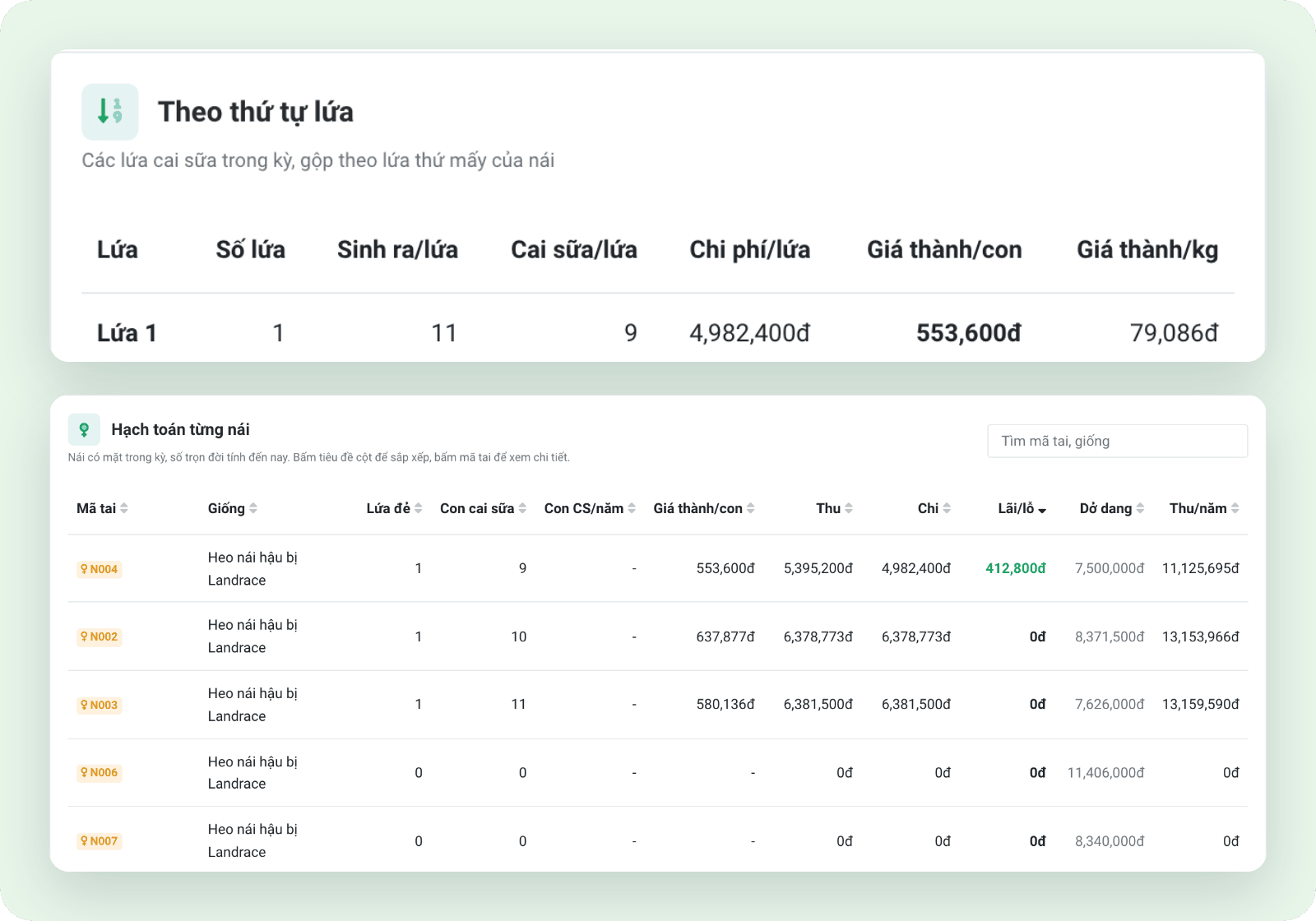Click the Giá thành/con sort arrows in sow table
1316x921 pixels.
click(x=750, y=508)
